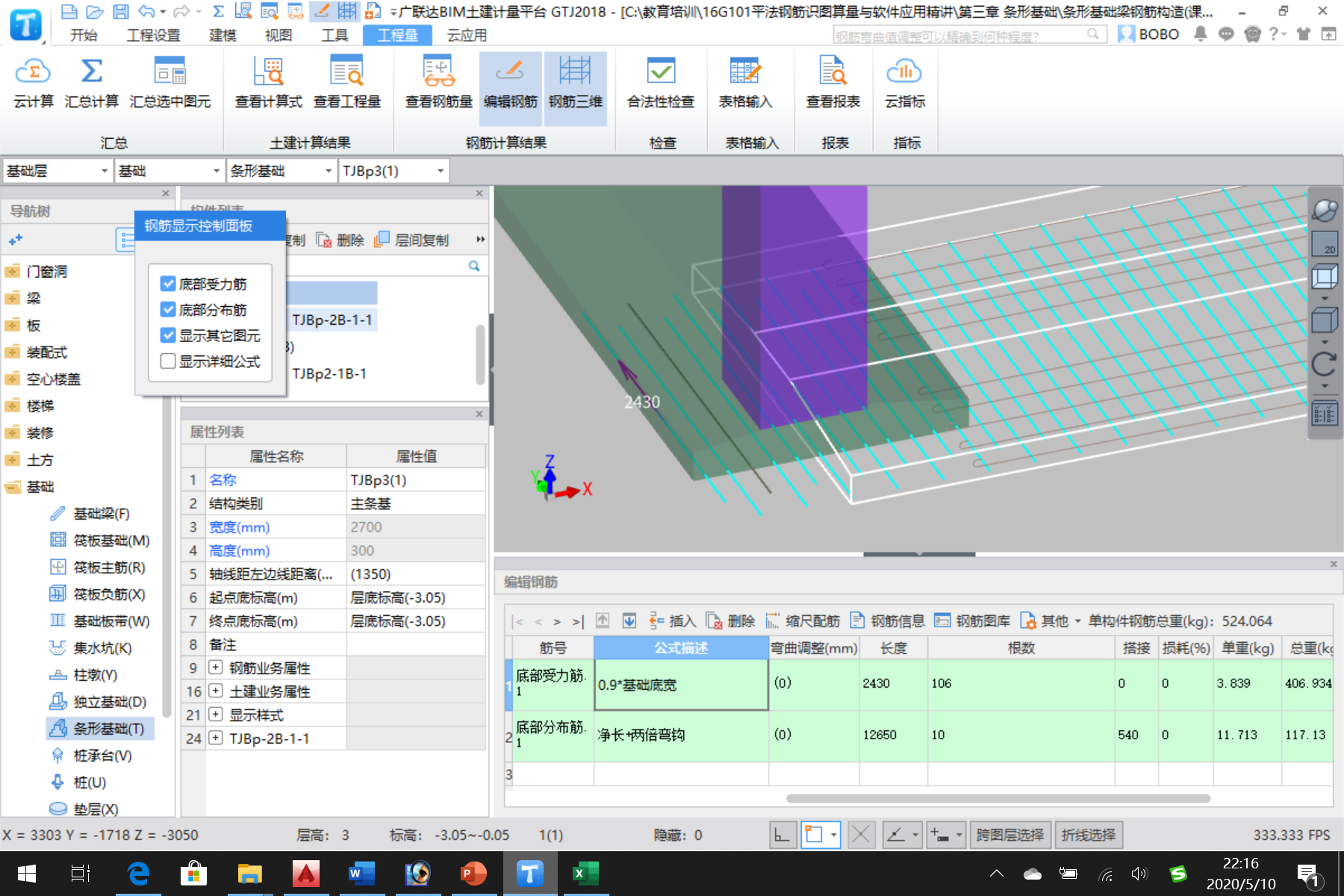
Task: Open 基础层 floor dropdown
Action: (x=57, y=171)
